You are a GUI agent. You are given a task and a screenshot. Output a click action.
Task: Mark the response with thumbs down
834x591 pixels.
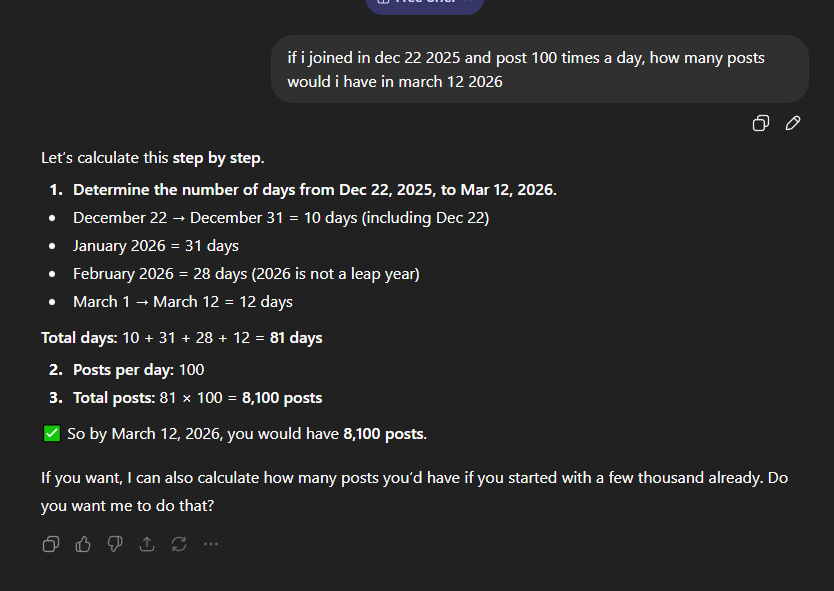[115, 544]
